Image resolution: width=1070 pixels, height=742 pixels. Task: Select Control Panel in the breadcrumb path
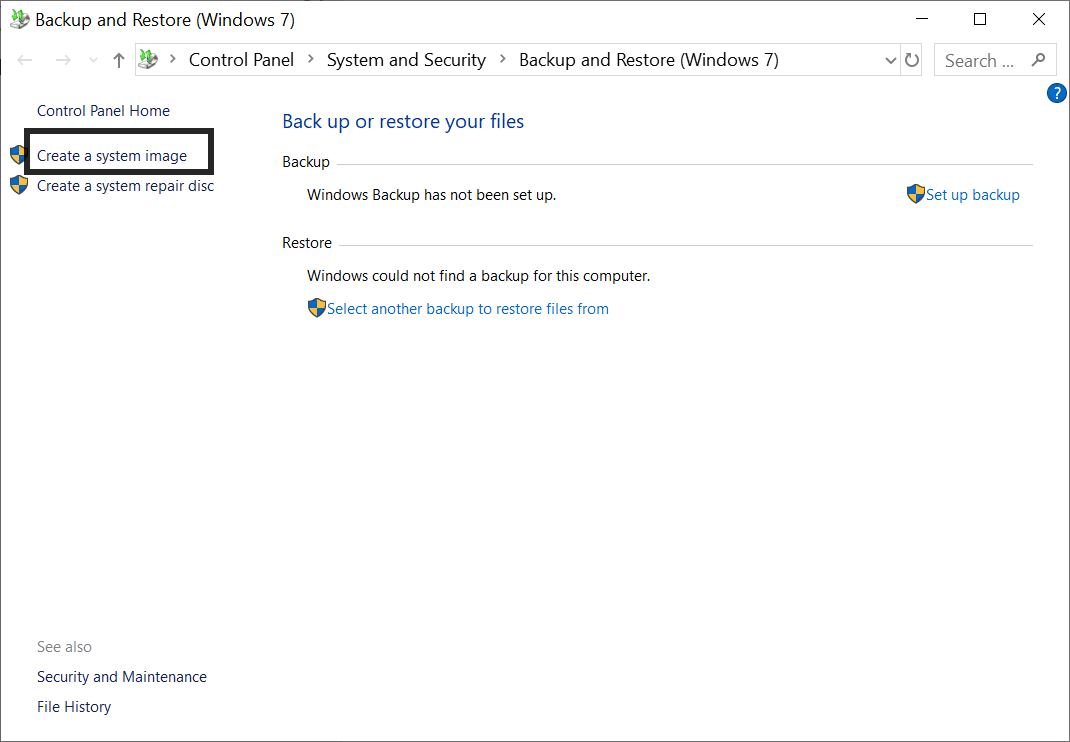(241, 60)
